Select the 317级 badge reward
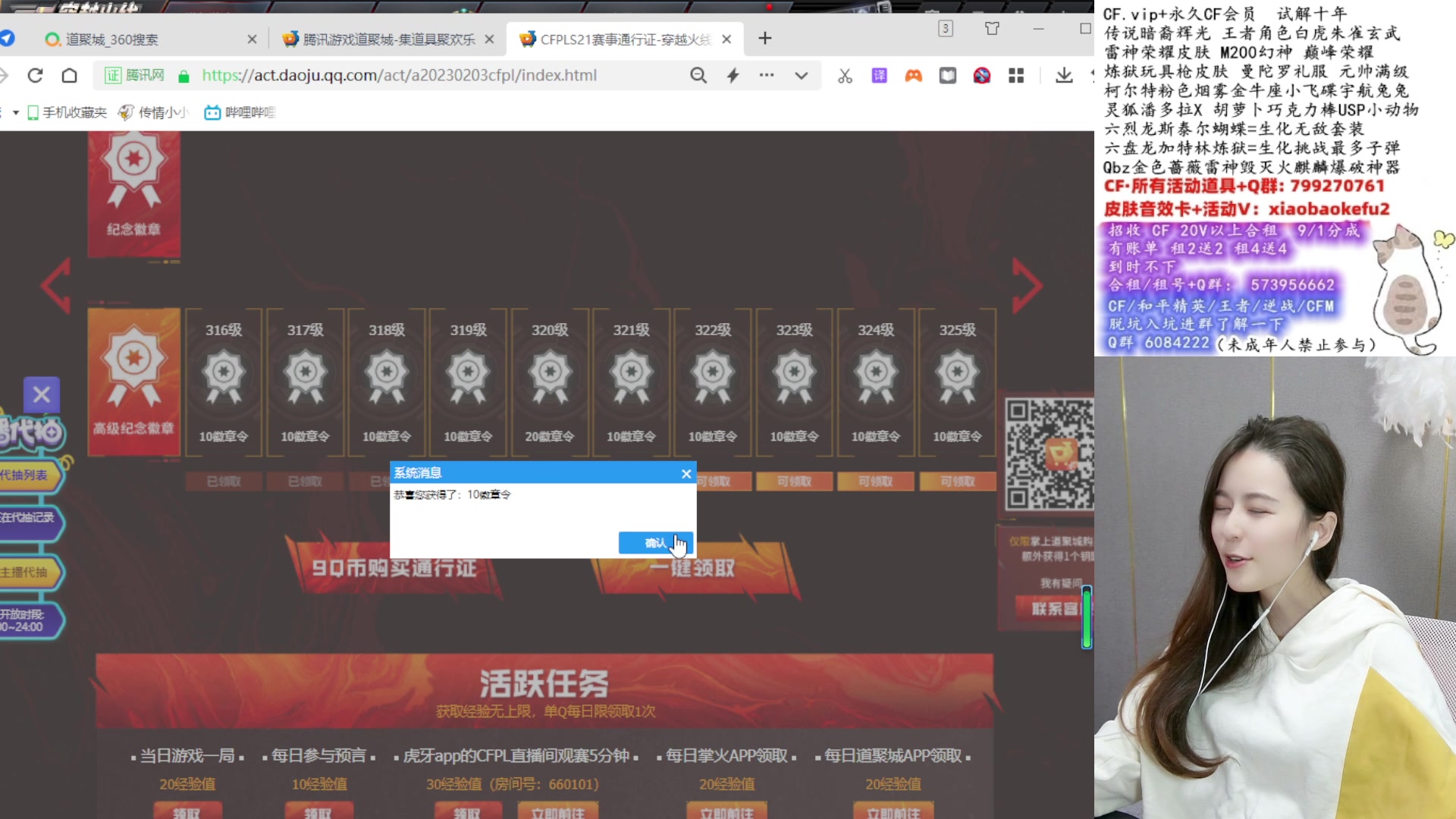Viewport: 1456px width, 819px height. (305, 381)
